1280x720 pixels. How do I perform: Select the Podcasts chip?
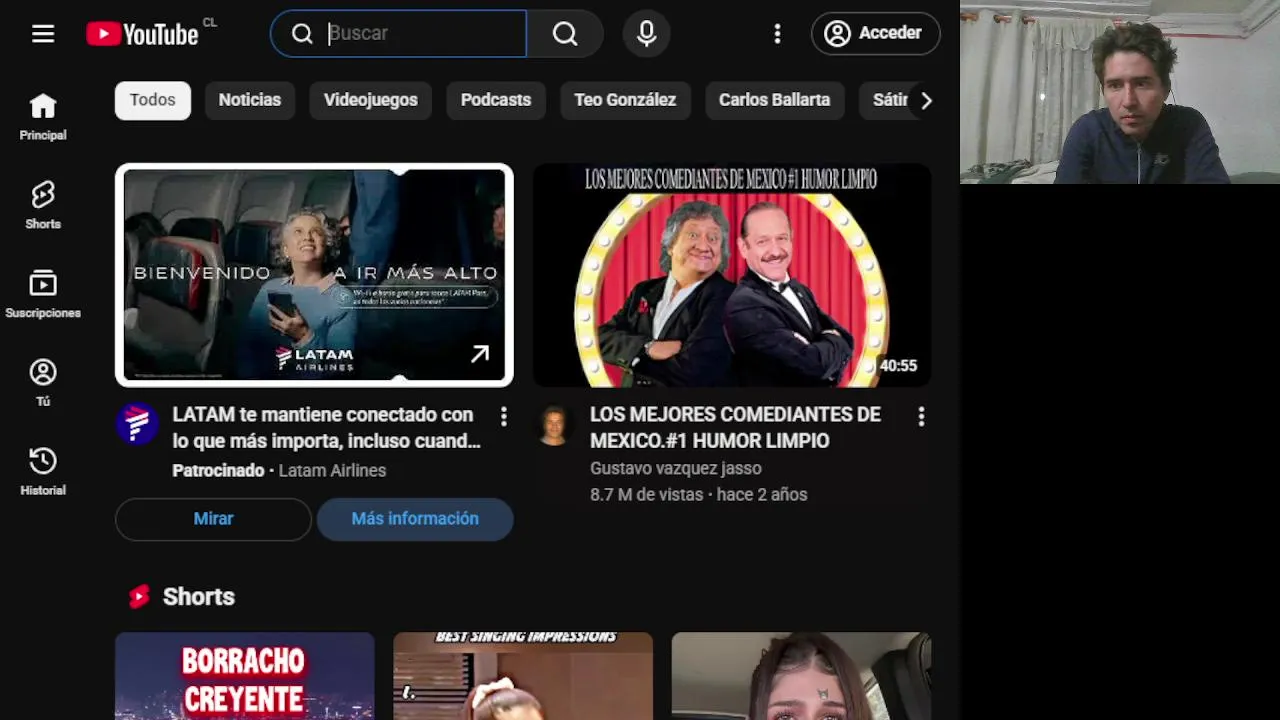click(x=496, y=100)
